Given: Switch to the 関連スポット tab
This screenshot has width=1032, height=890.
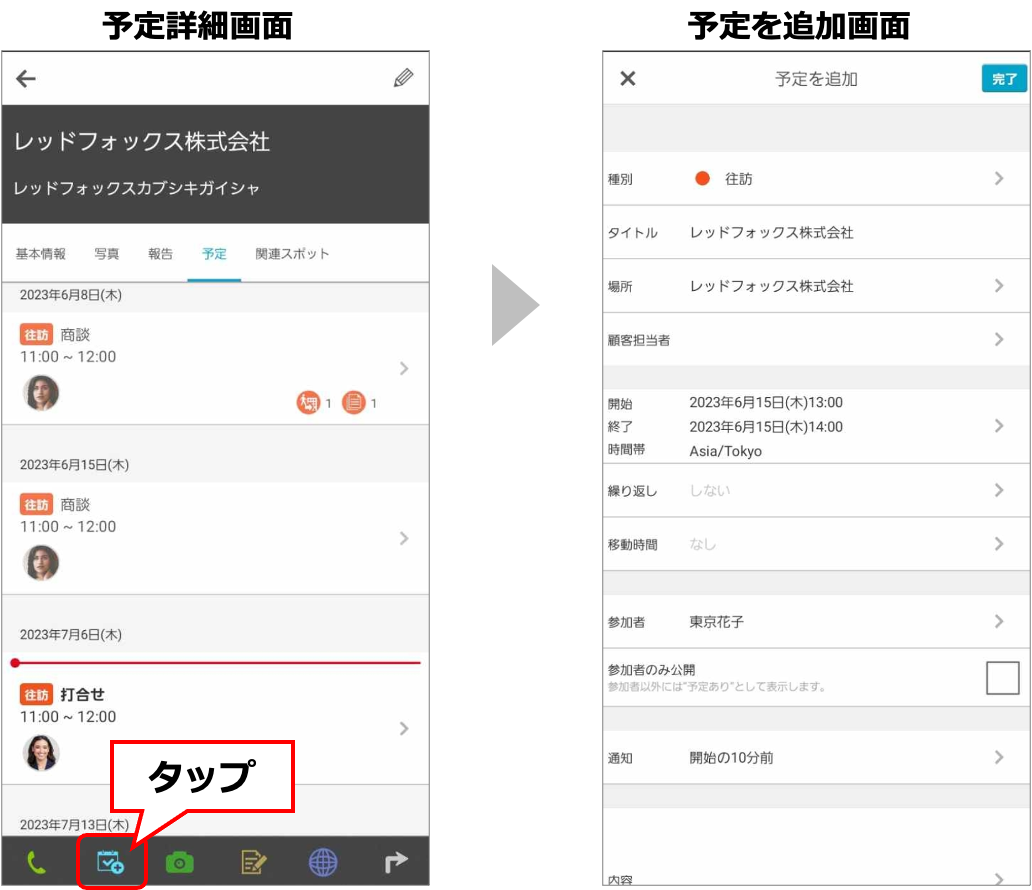Looking at the screenshot, I should (292, 253).
